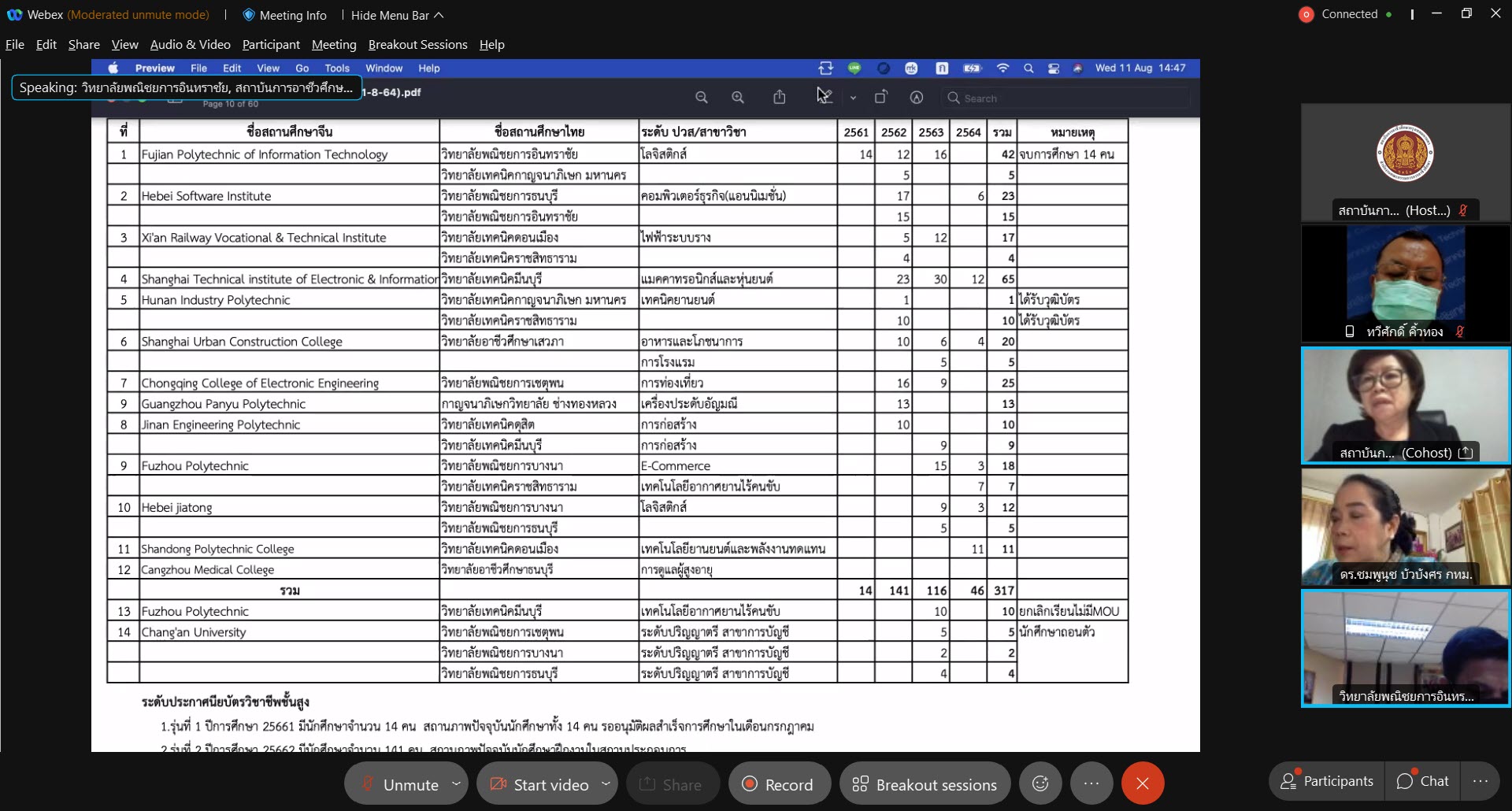Click the Connected status indicator
Screen dimensions: 1512x811
pos(1346,14)
